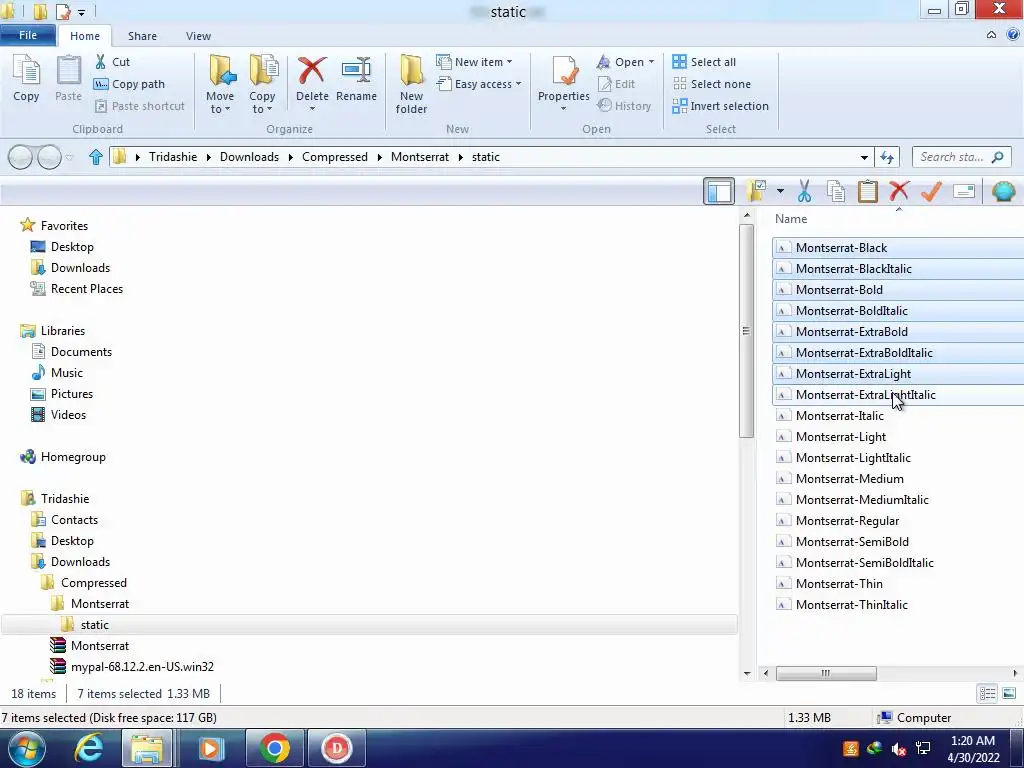
Task: Rename the selected file via ribbon
Action: coord(357,78)
